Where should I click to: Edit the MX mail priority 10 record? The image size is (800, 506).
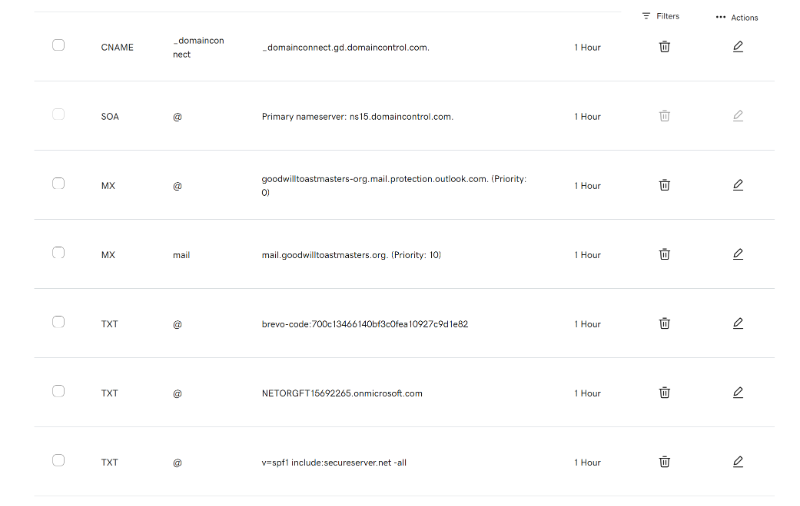pos(738,254)
